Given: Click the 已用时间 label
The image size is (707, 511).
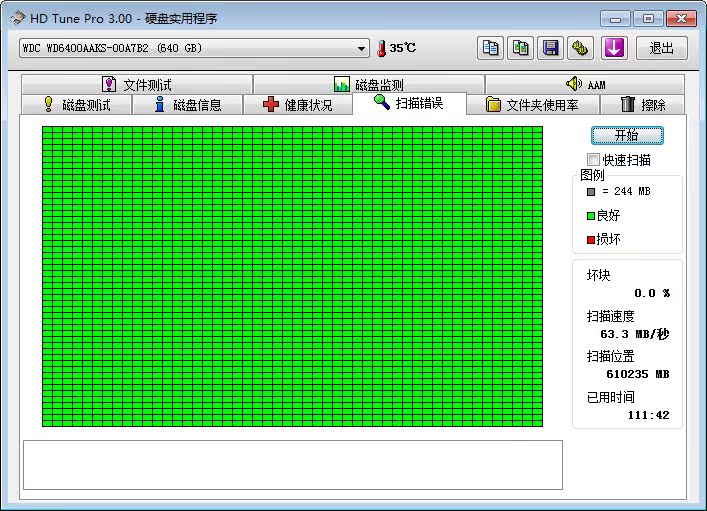Looking at the screenshot, I should pos(611,397).
